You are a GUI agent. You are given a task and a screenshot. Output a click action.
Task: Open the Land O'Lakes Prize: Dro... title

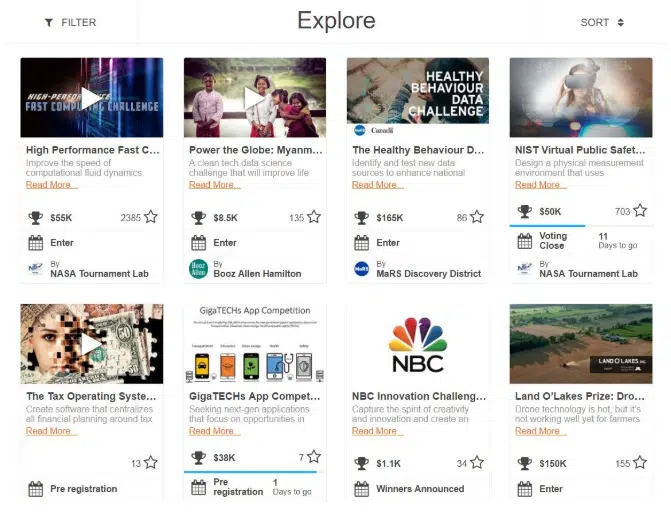[x=580, y=396]
